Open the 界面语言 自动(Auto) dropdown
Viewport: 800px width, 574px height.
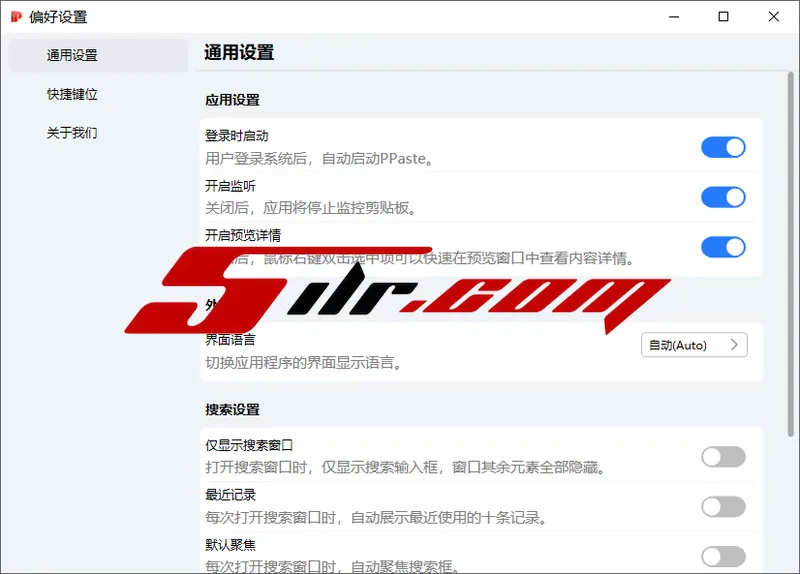tap(694, 345)
